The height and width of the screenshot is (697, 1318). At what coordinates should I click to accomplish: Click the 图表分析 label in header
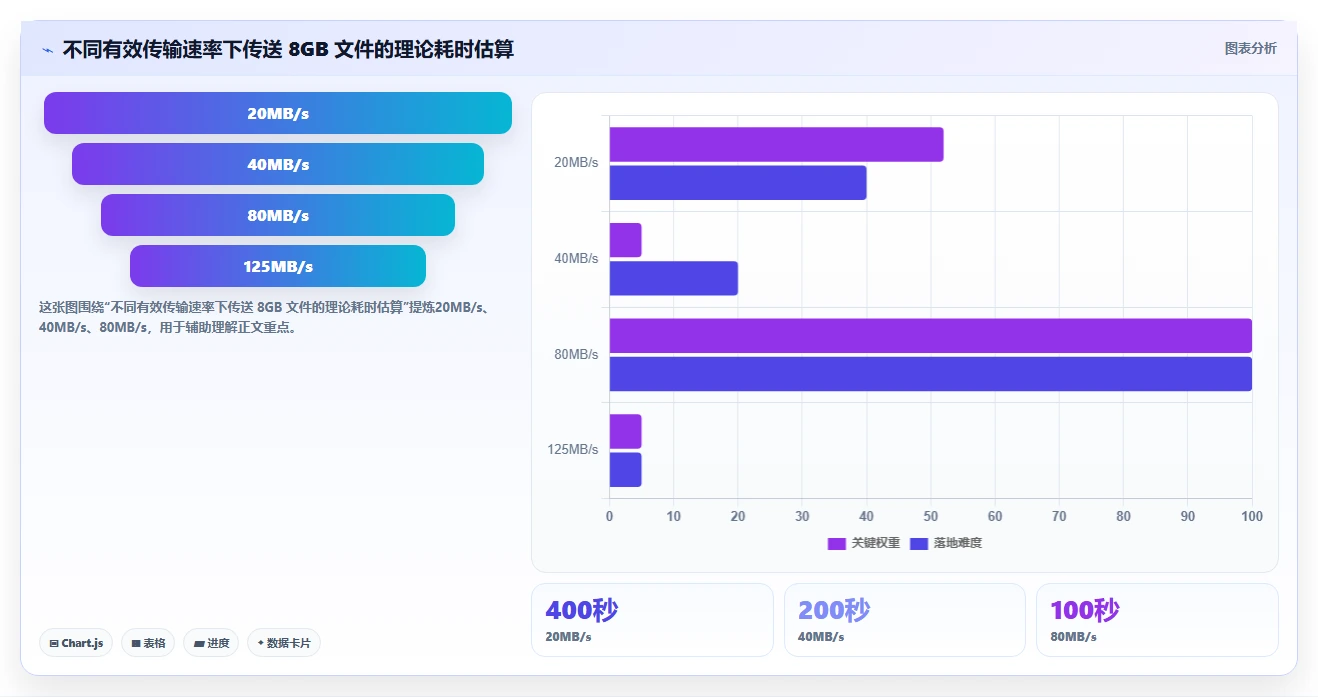(1250, 48)
